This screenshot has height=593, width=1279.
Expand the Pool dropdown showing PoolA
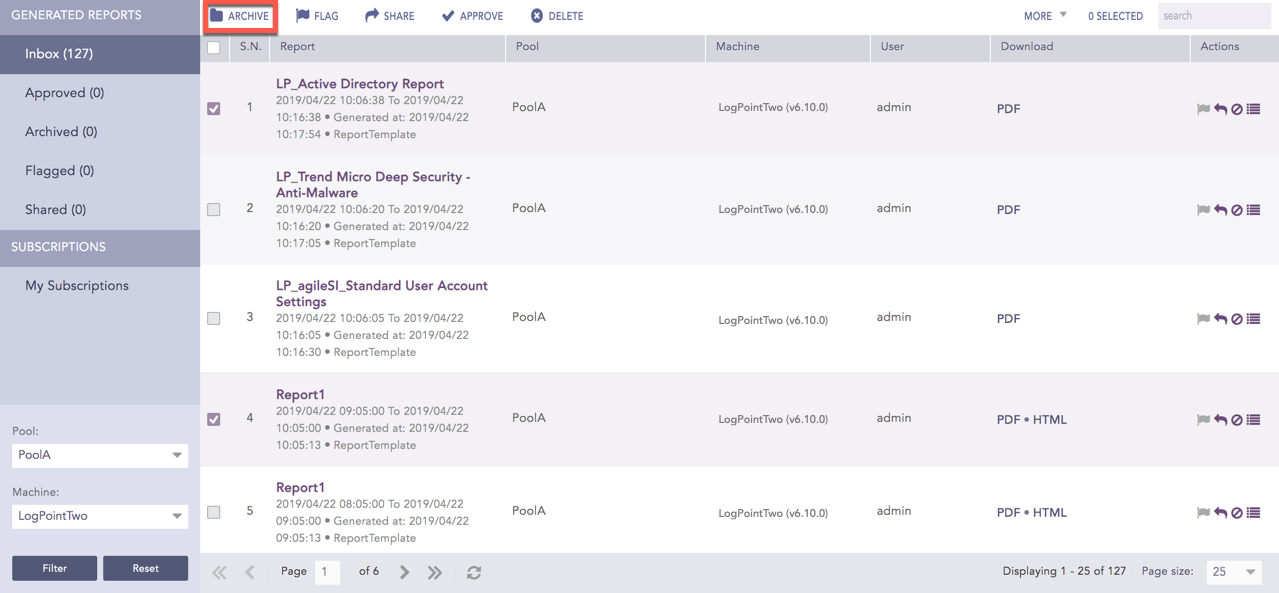click(99, 455)
